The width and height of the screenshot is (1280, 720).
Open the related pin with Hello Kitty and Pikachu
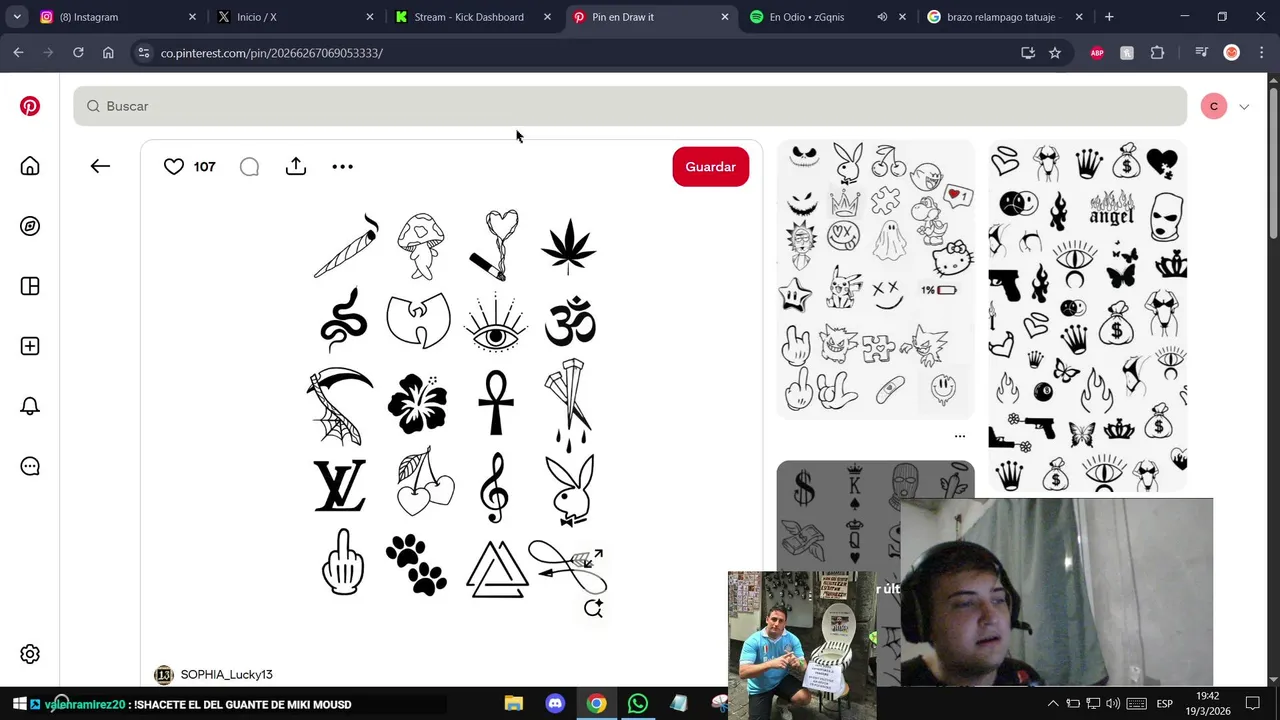(875, 279)
